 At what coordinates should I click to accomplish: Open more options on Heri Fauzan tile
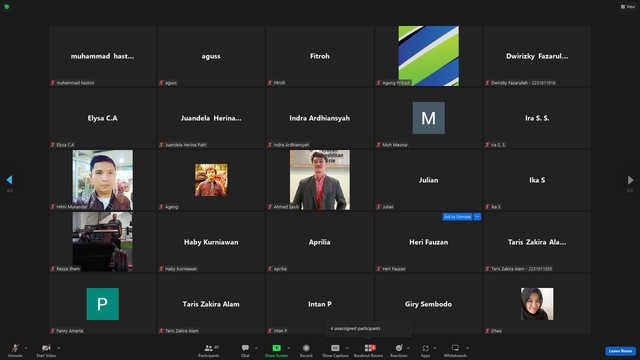[477, 217]
